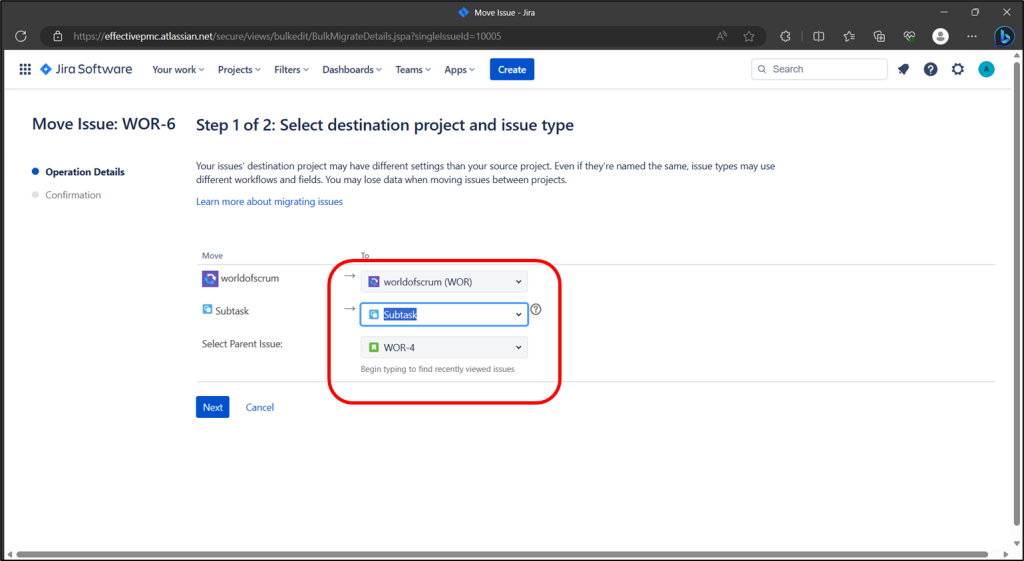
Task: Click the Jira Software logo
Action: point(86,69)
